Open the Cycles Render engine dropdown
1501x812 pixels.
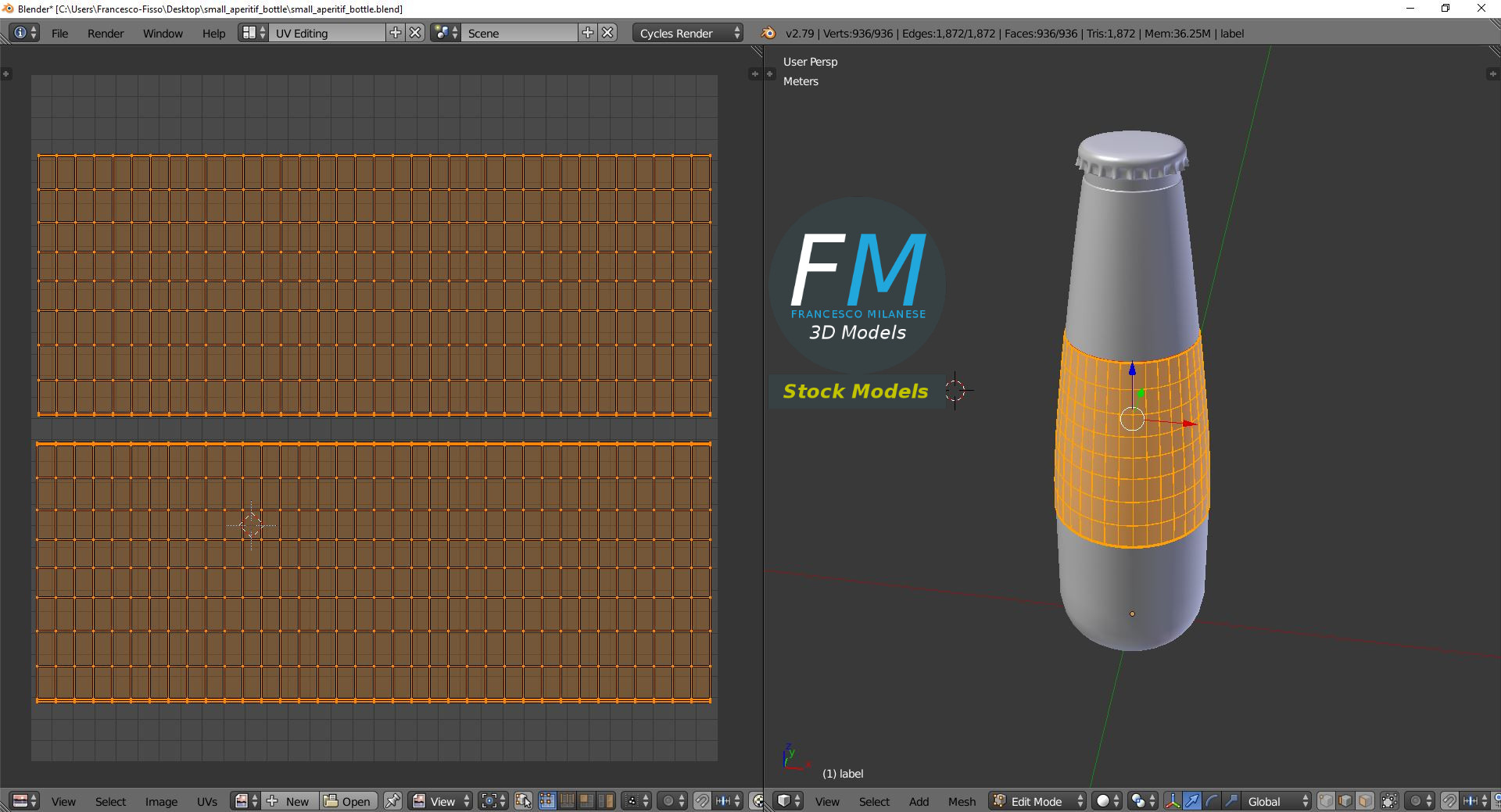[x=688, y=33]
